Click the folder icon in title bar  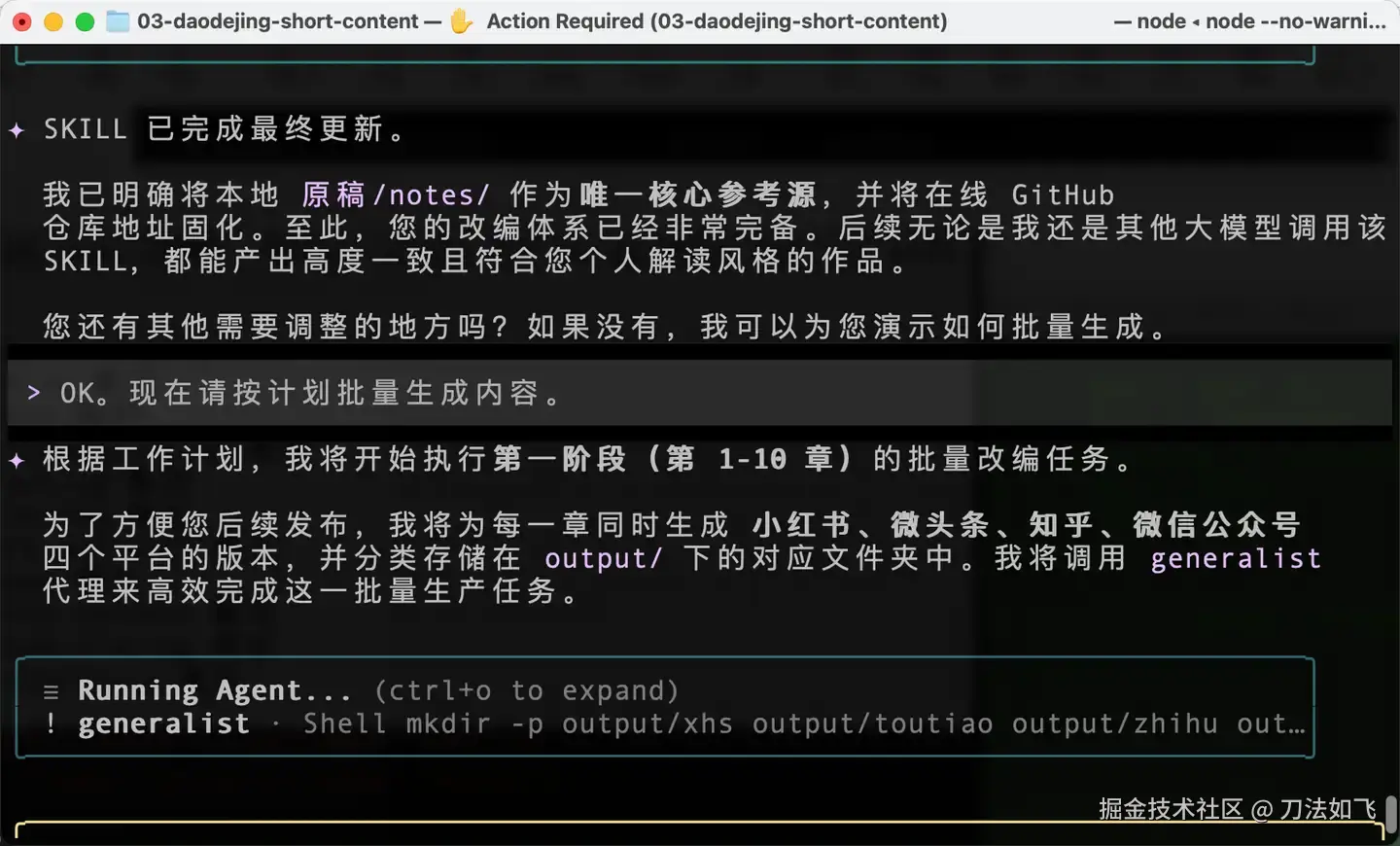tap(118, 21)
